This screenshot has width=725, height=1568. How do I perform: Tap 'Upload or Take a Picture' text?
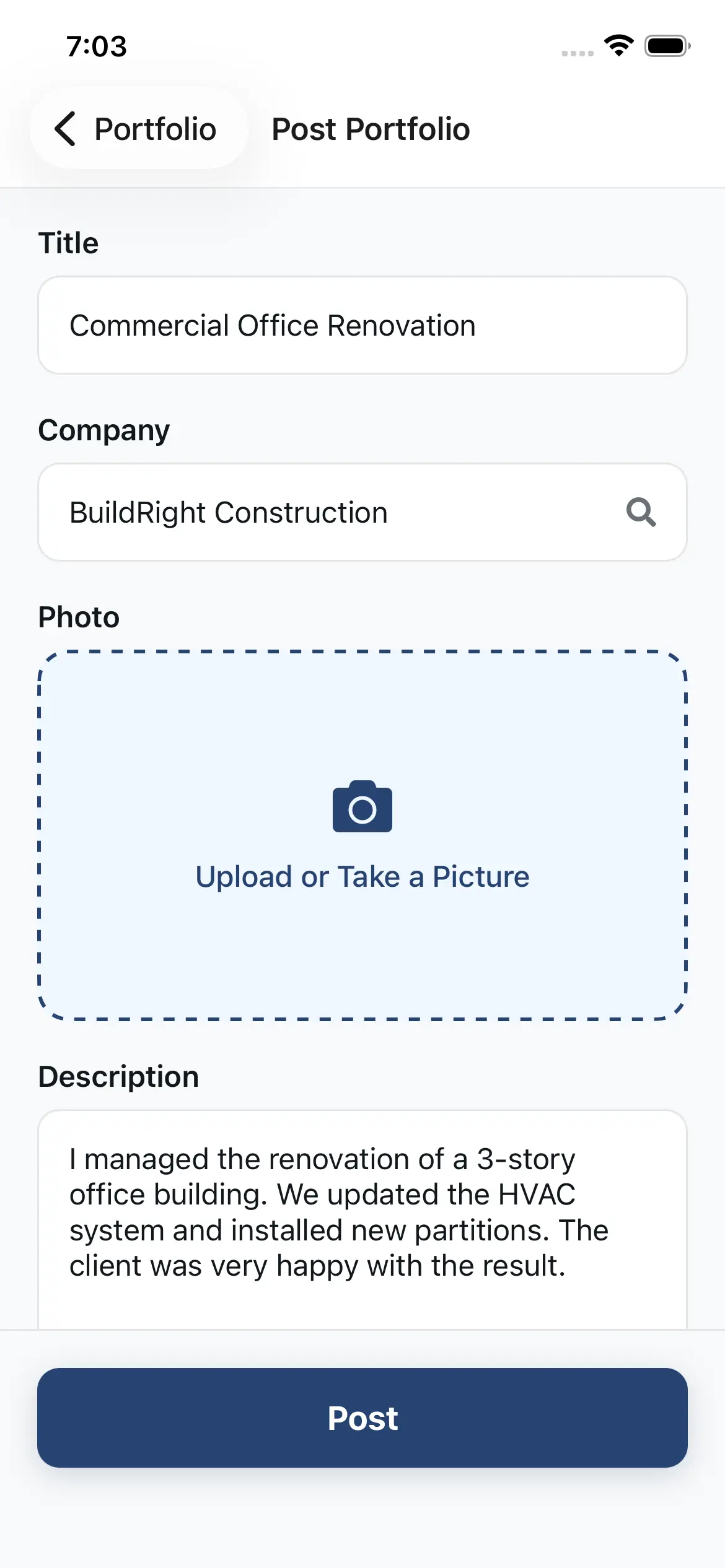point(362,877)
